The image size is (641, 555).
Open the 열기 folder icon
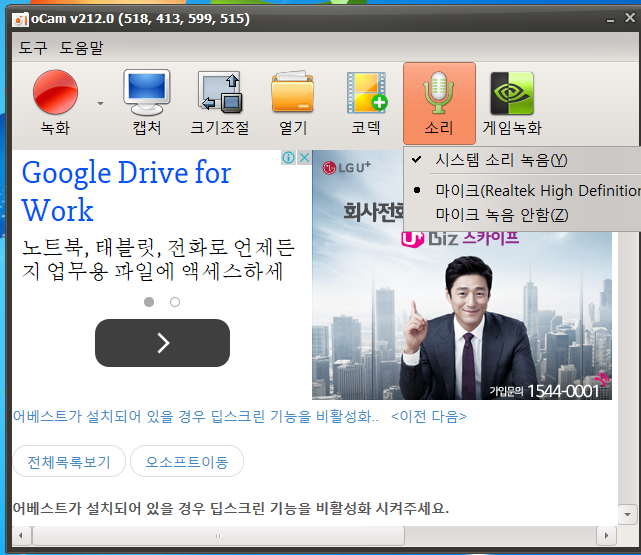293,92
